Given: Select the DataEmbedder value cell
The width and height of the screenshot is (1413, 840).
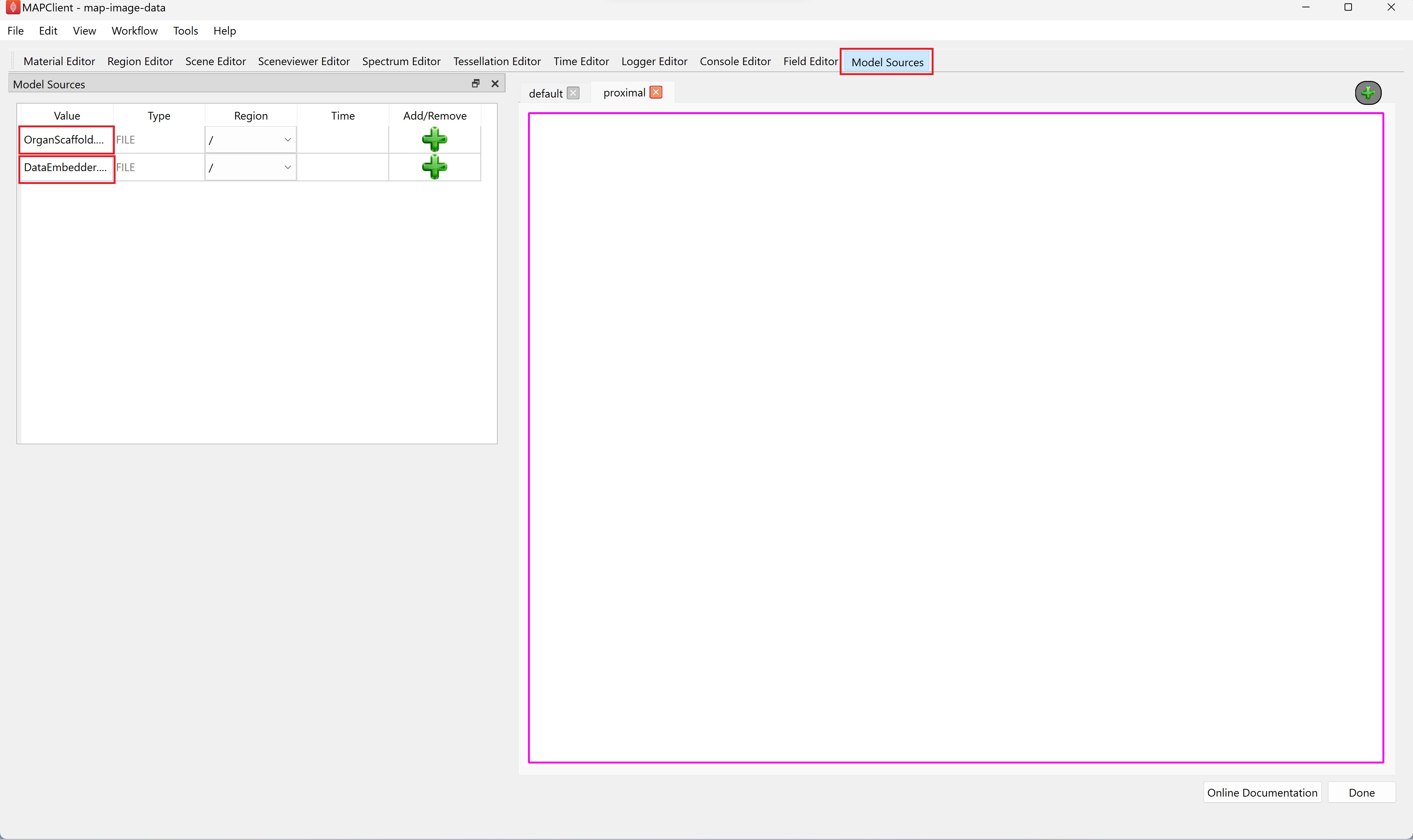Looking at the screenshot, I should click(67, 167).
